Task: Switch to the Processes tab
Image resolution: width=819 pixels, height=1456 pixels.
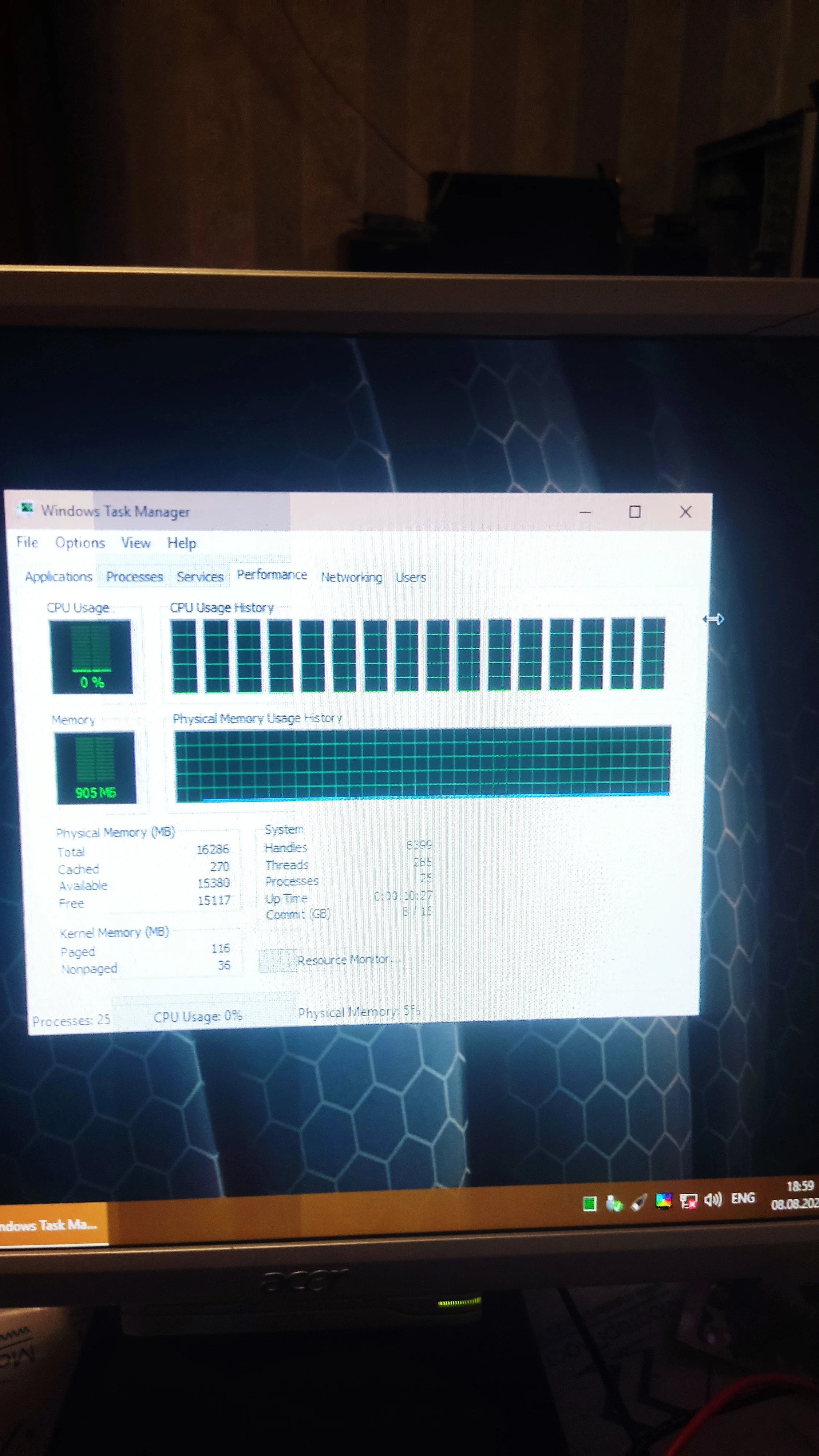Action: coord(135,577)
